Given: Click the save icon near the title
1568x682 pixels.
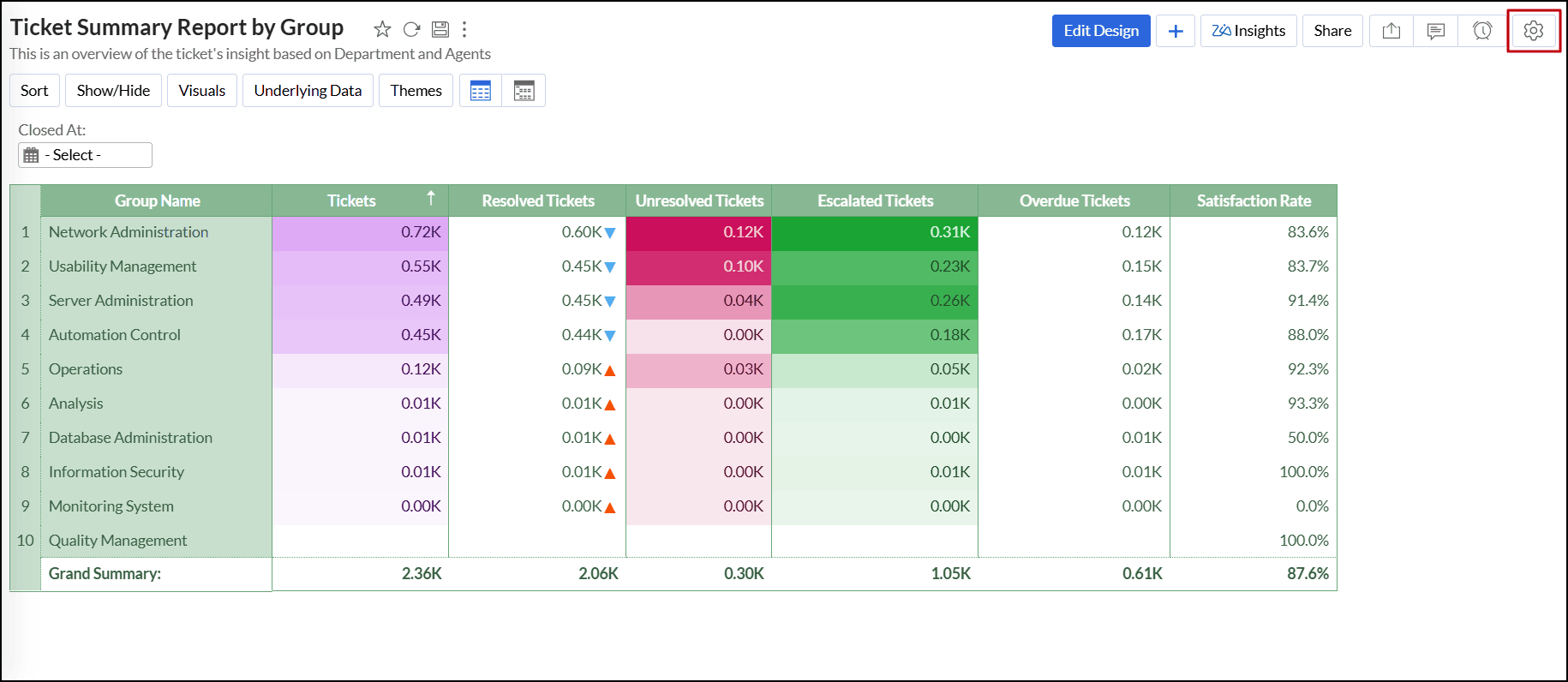Looking at the screenshot, I should [x=440, y=30].
